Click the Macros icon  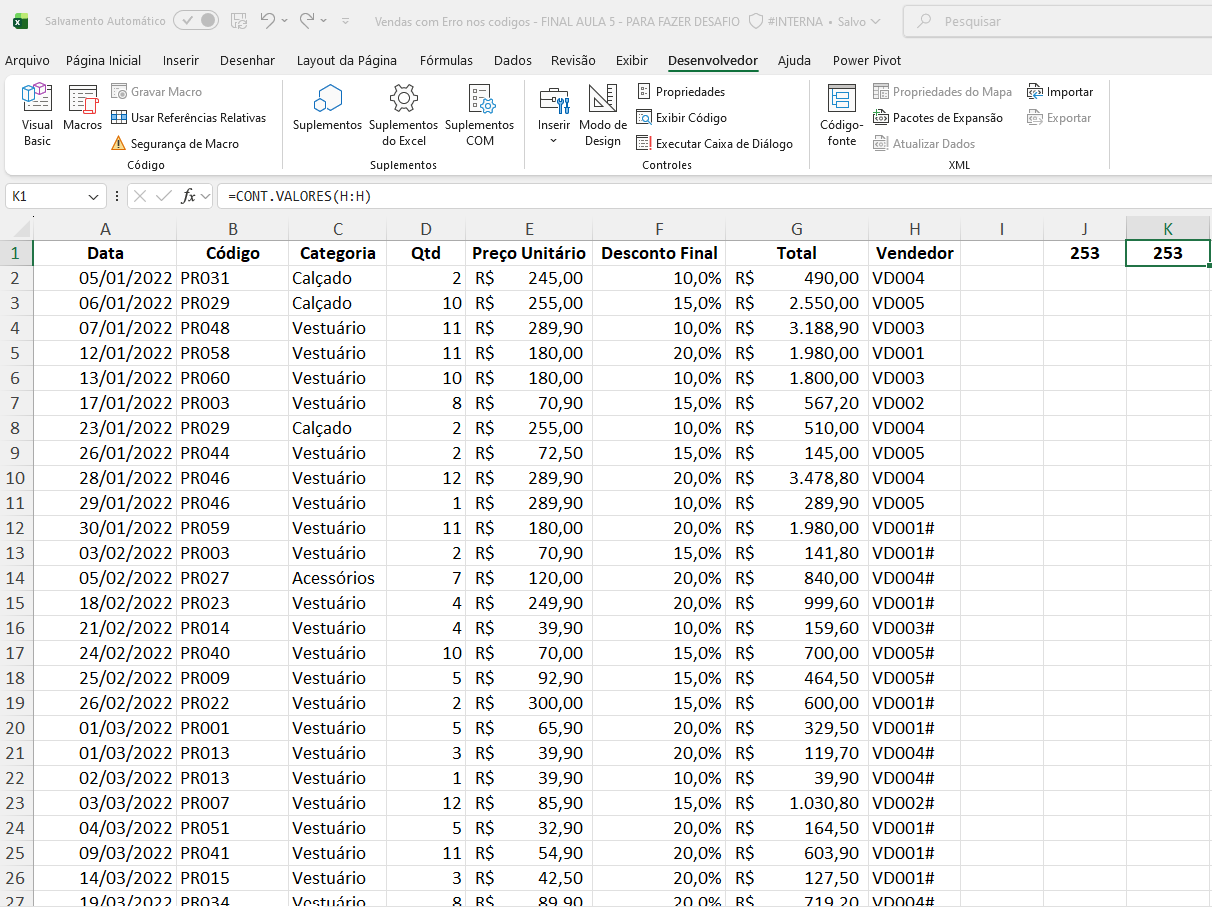[x=82, y=108]
